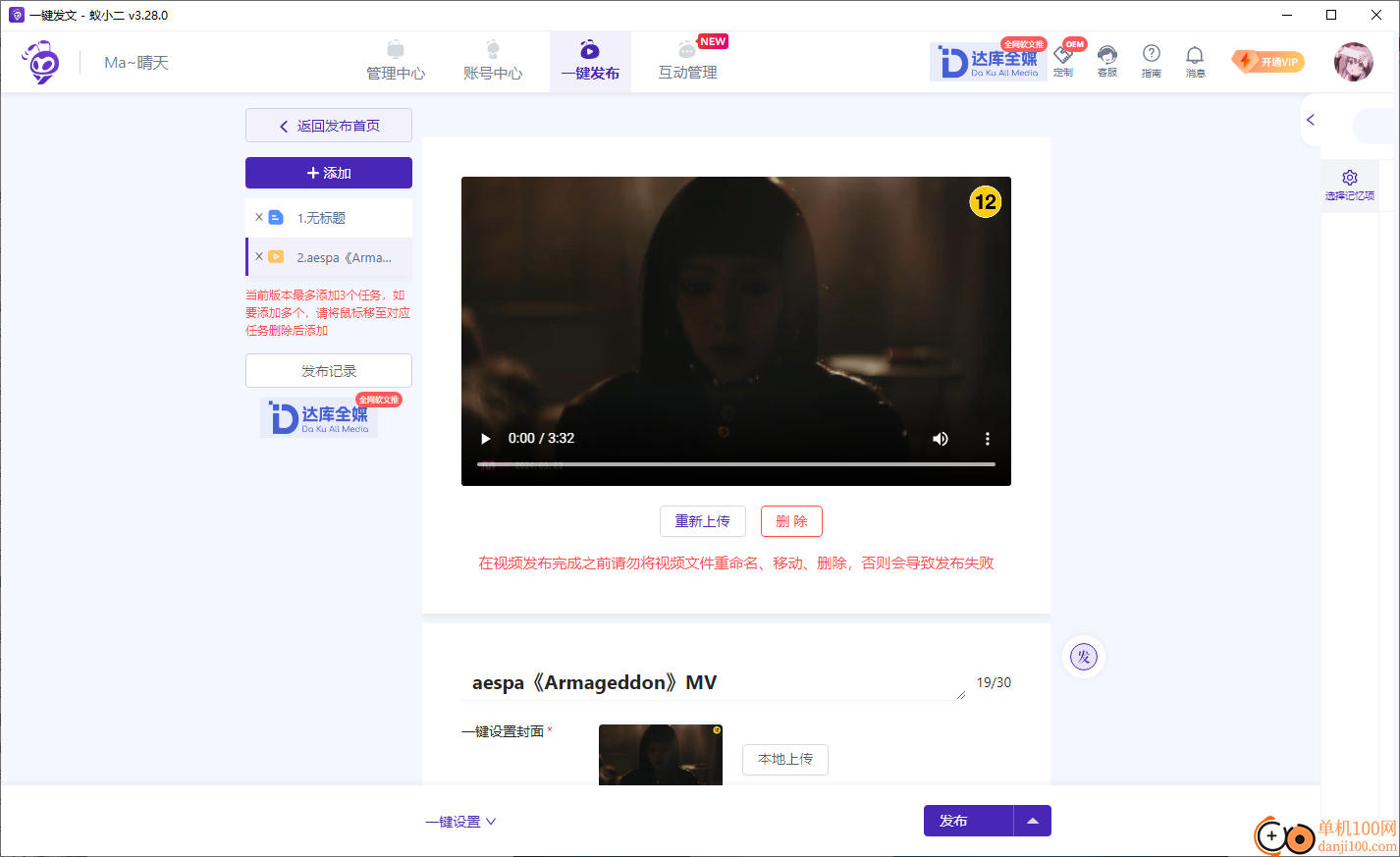Expand the 一键设置 dropdown
The height and width of the screenshot is (857, 1400).
[x=460, y=822]
